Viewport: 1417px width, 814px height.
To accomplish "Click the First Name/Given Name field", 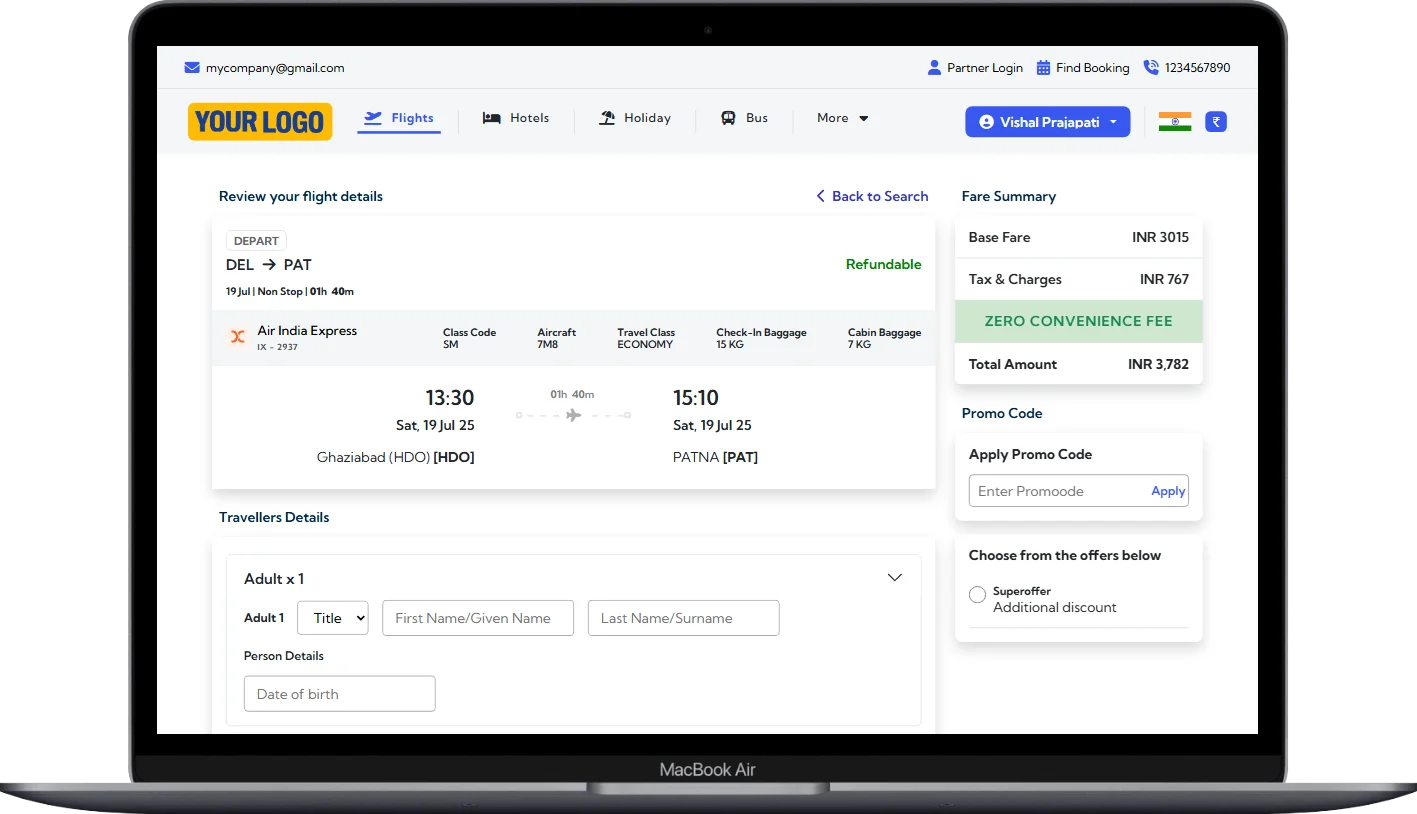I will 478,618.
